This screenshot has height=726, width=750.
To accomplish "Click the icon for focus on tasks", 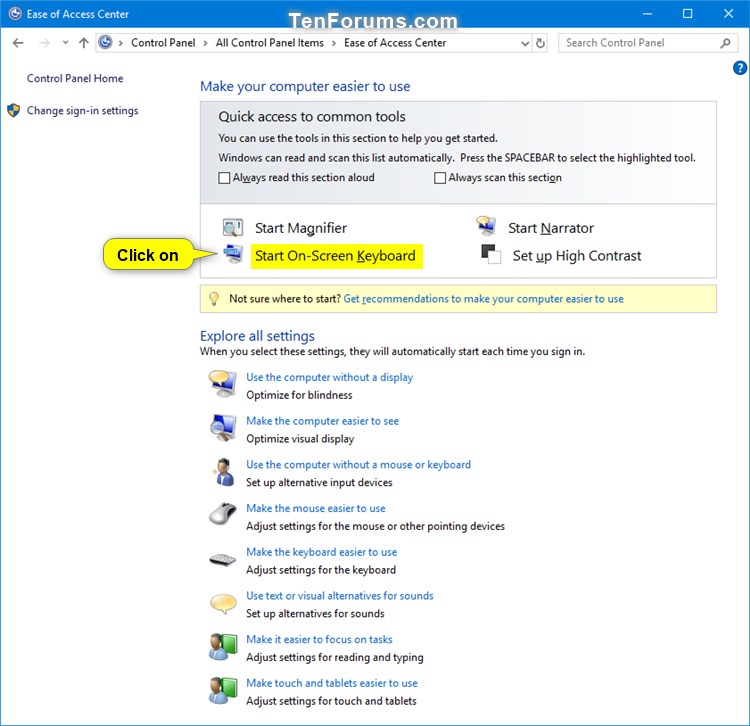I will (x=223, y=647).
